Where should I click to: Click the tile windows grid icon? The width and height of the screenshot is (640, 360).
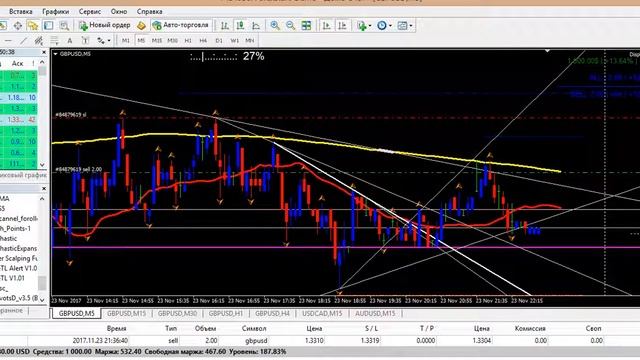click(x=306, y=25)
